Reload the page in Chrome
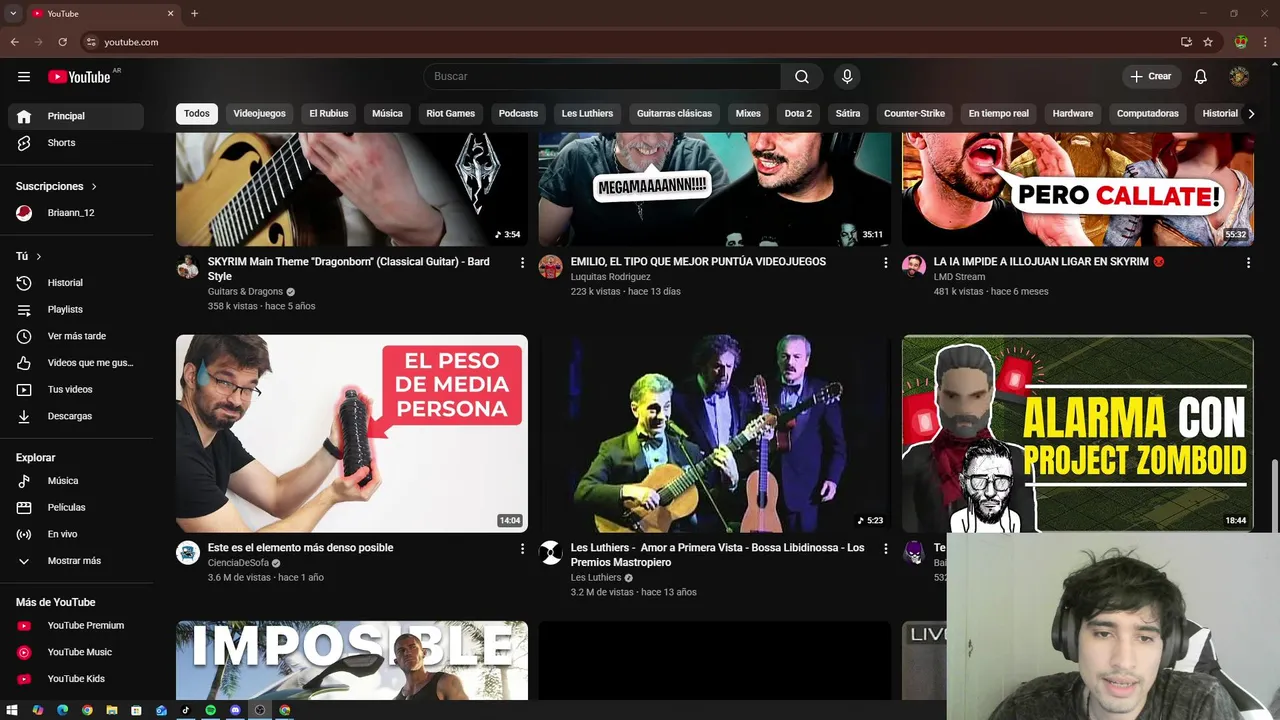The height and width of the screenshot is (720, 1280). tap(62, 42)
